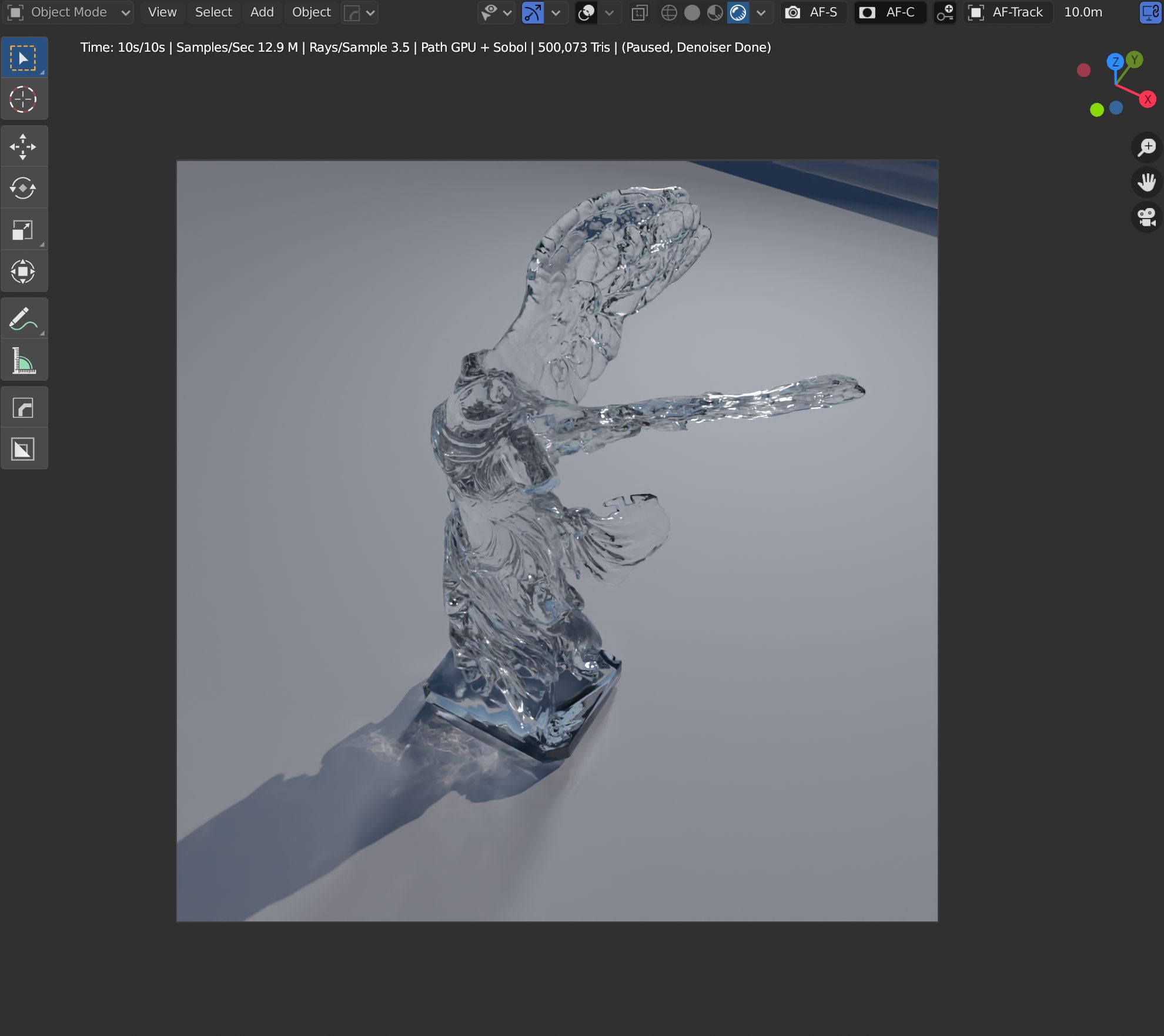This screenshot has height=1036, width=1164.
Task: Select the Rotate tool
Action: pos(23,188)
